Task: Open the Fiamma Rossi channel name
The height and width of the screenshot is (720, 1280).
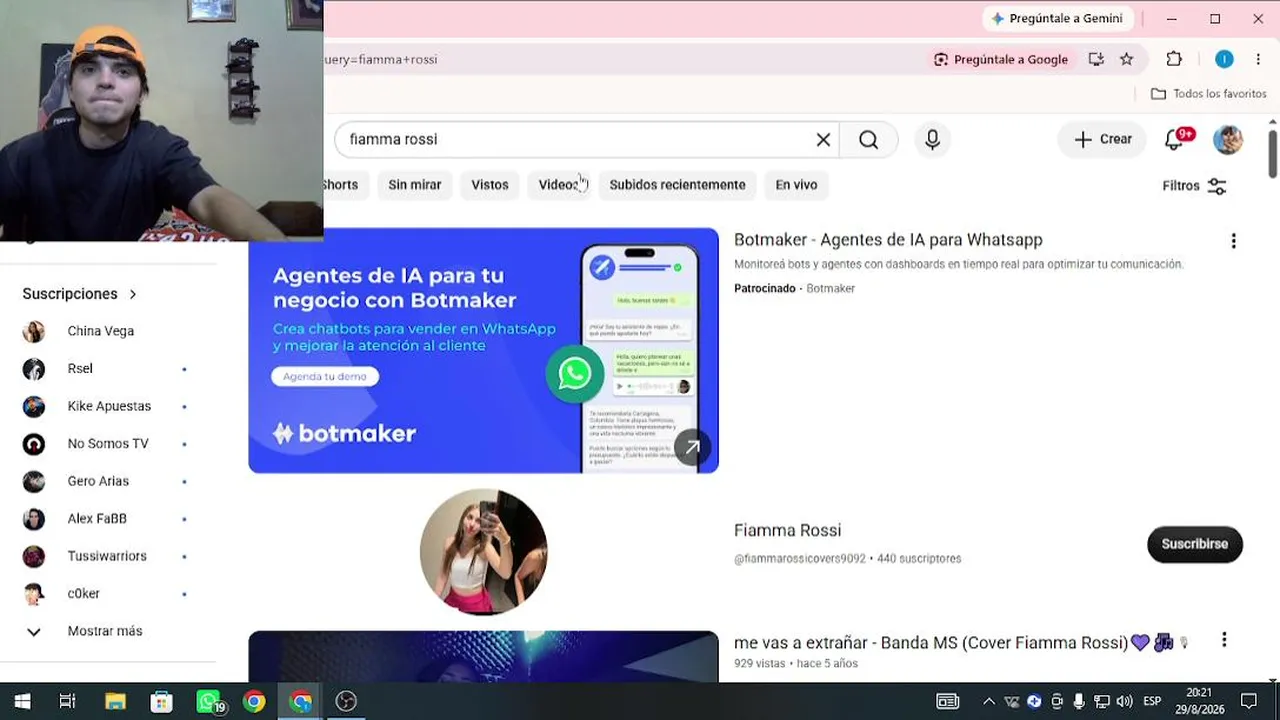Action: pyautogui.click(x=787, y=530)
